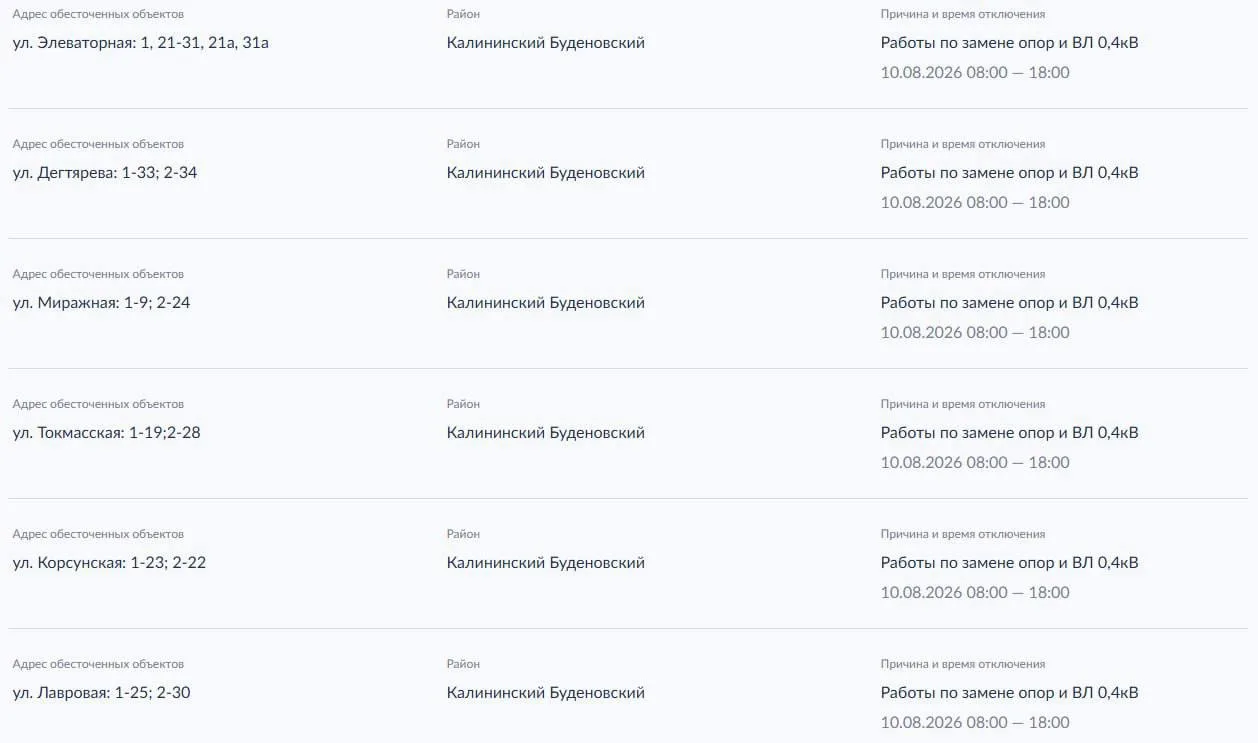
Task: Click the ул. Токмасская: 1-19;2-28 address
Action: pos(106,433)
